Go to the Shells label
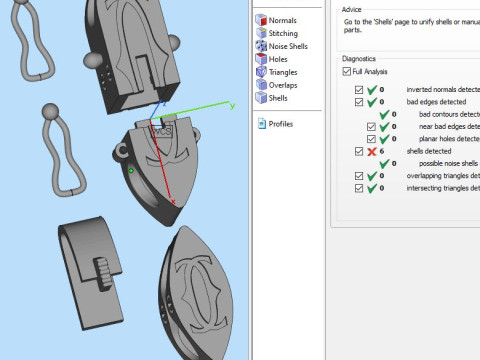 (x=278, y=98)
